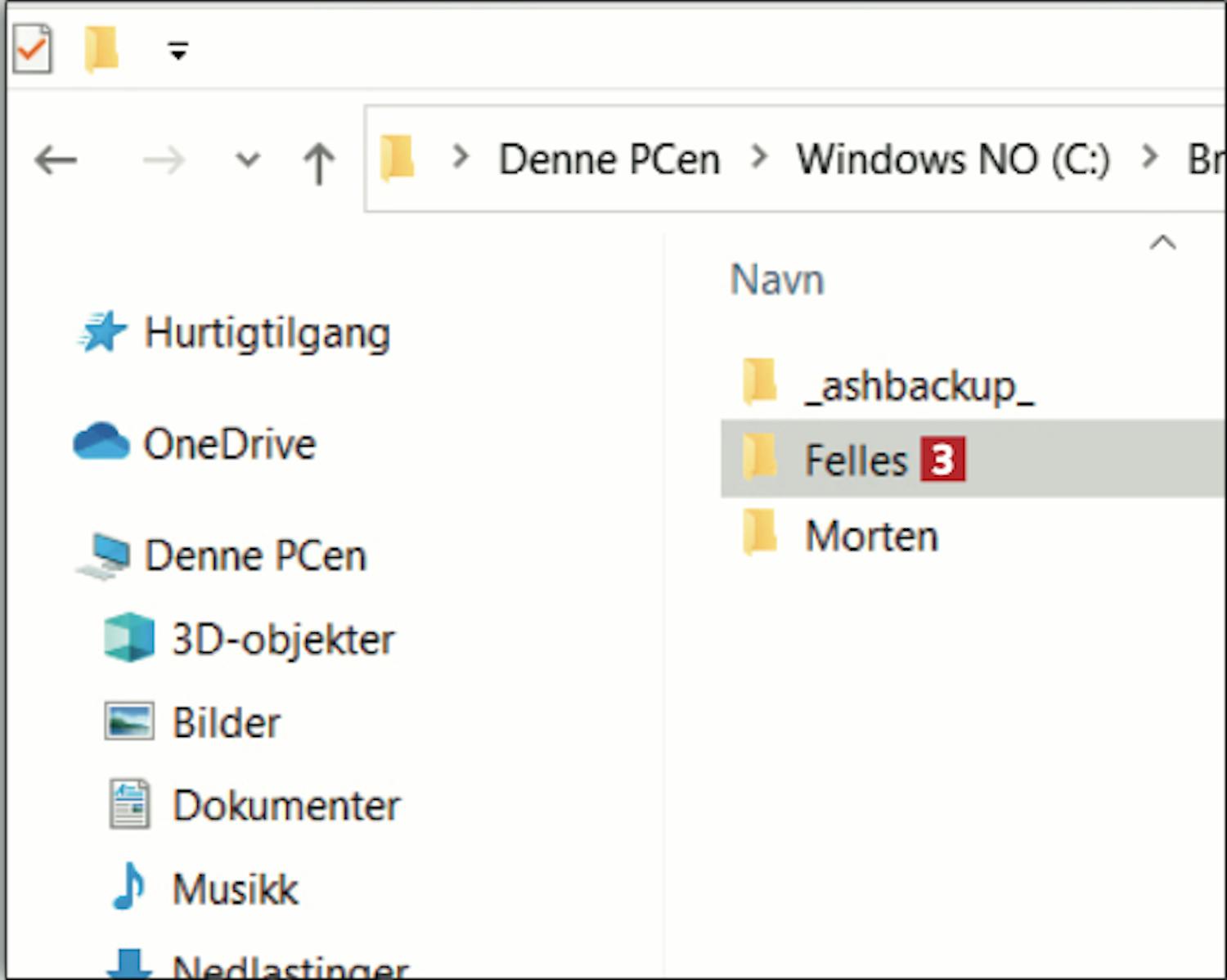This screenshot has height=980, width=1227.
Task: Open recent locations dropdown chevron
Action: coord(247,160)
